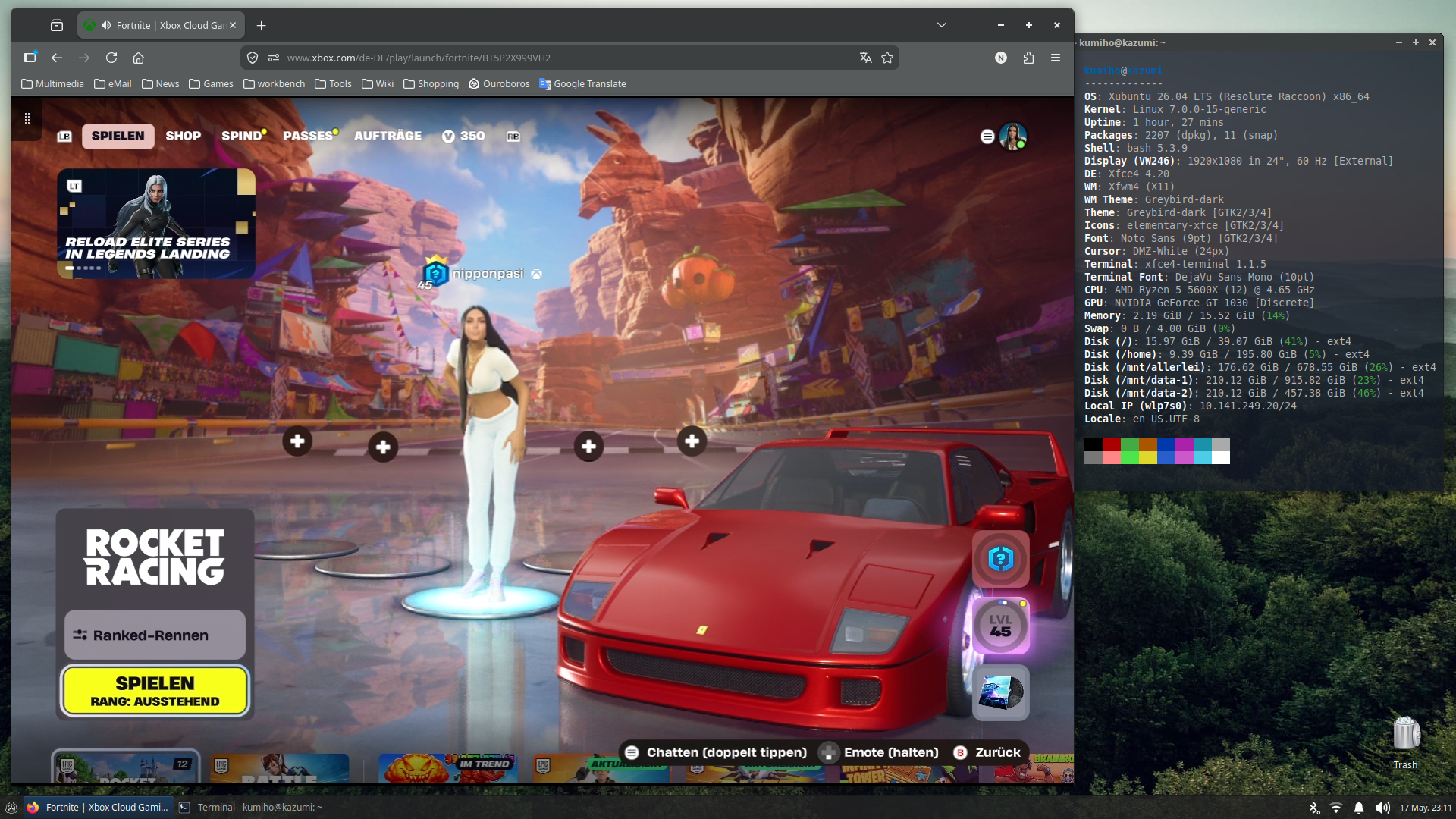Select the green swatch in terminal palette

coord(1129,444)
